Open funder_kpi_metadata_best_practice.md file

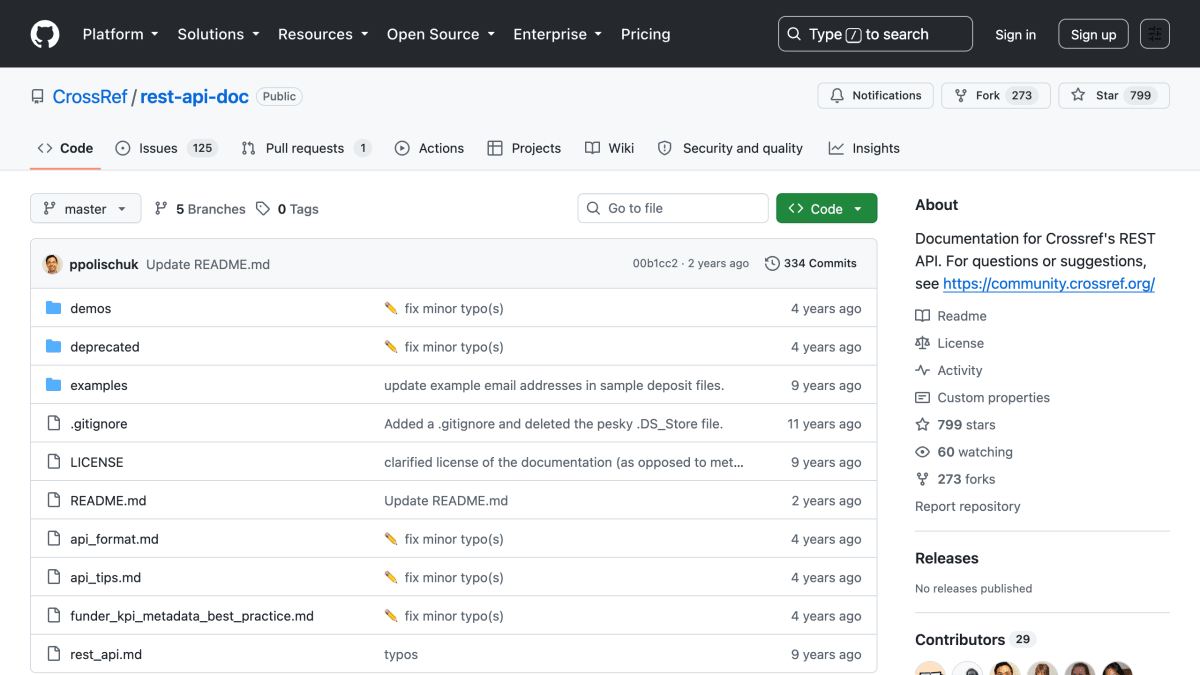pyautogui.click(x=191, y=616)
